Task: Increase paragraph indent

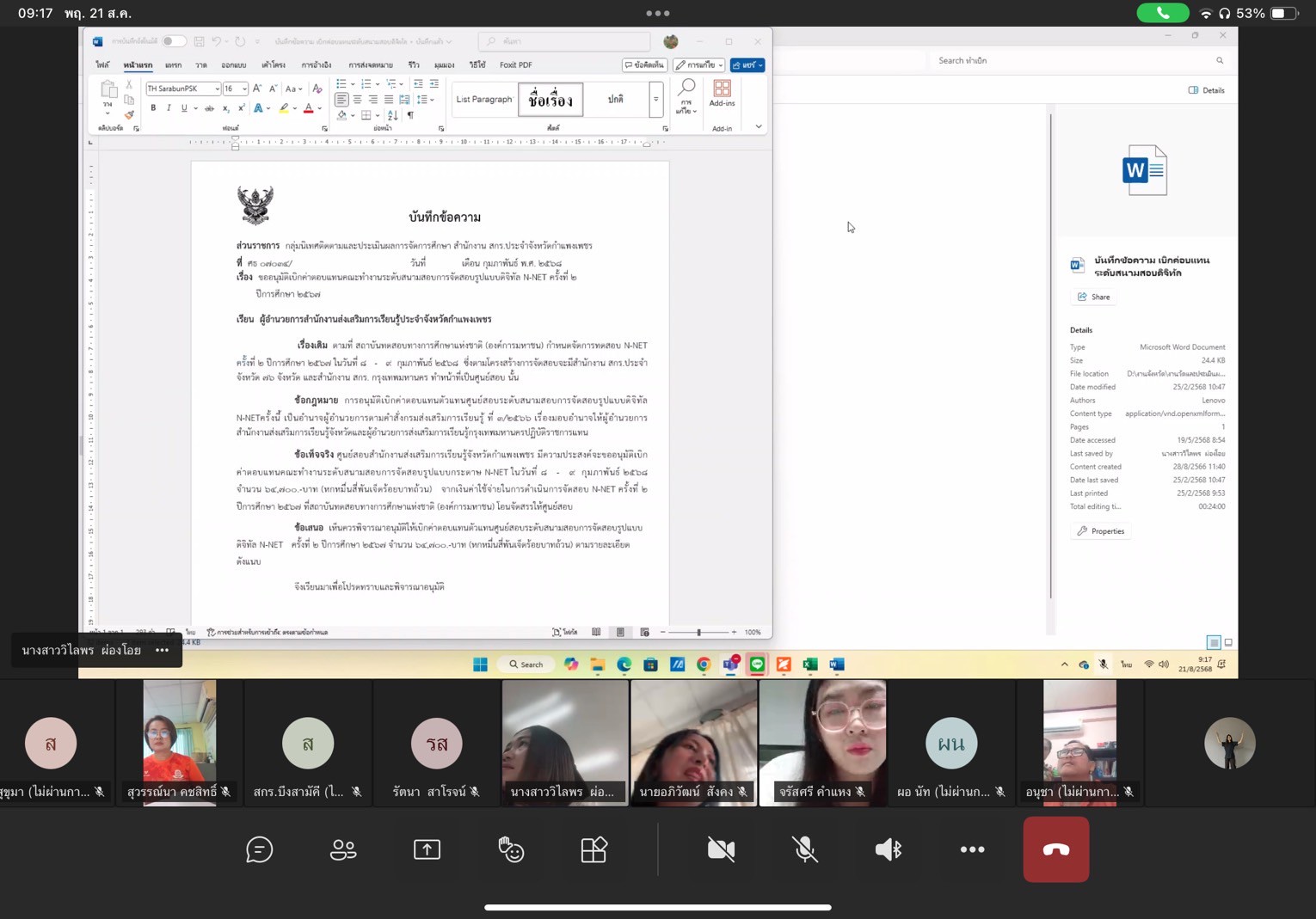Action: [x=434, y=84]
